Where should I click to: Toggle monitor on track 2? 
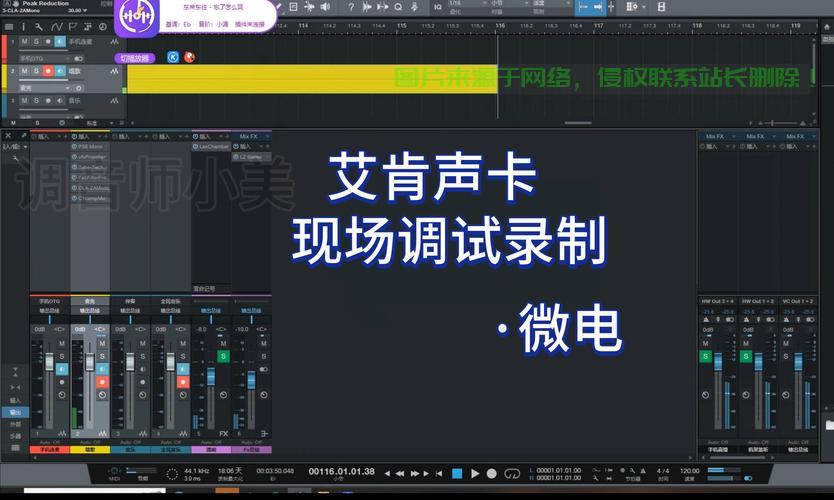[x=60, y=71]
